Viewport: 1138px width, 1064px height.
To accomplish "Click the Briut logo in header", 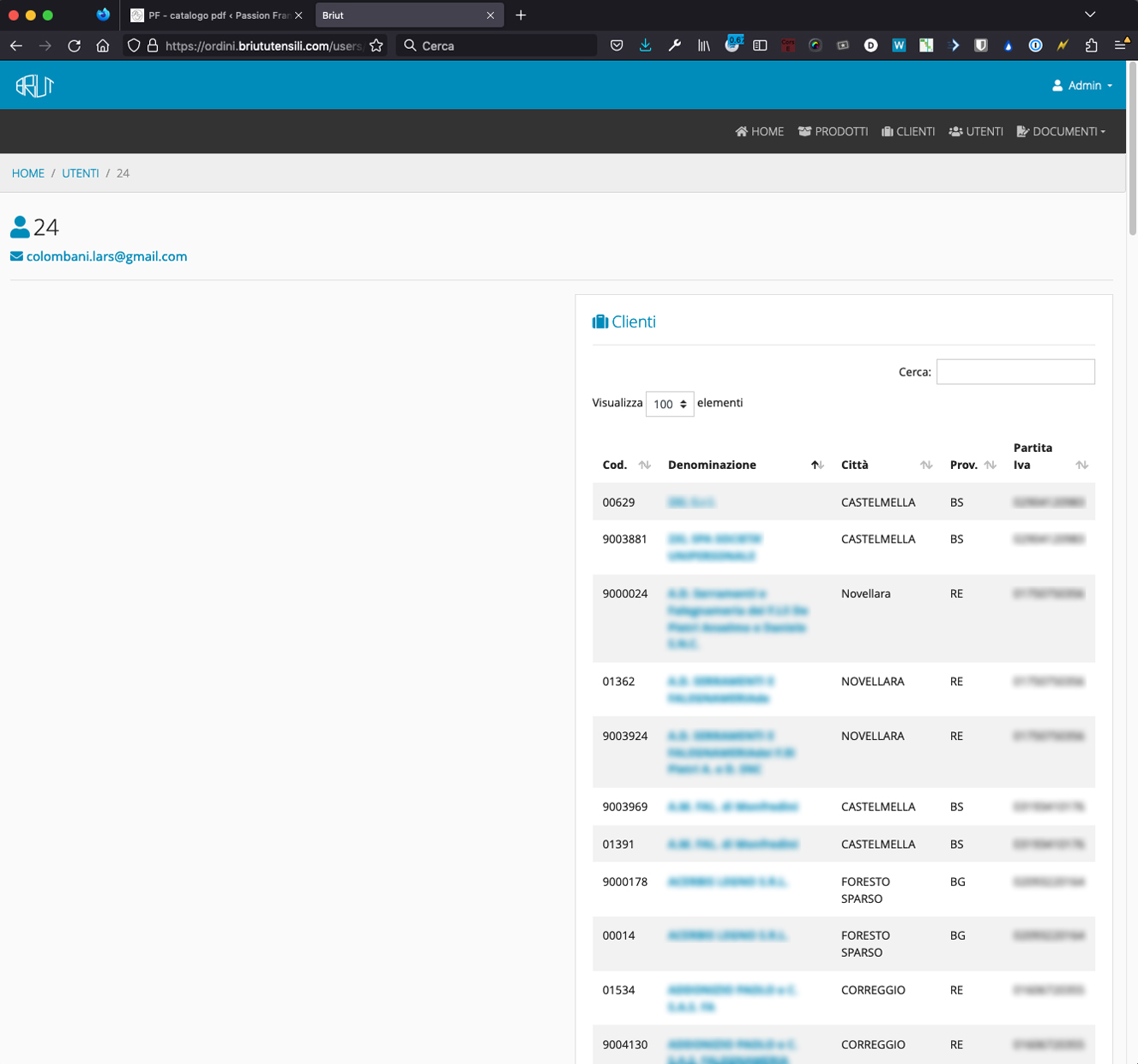I will click(x=35, y=86).
